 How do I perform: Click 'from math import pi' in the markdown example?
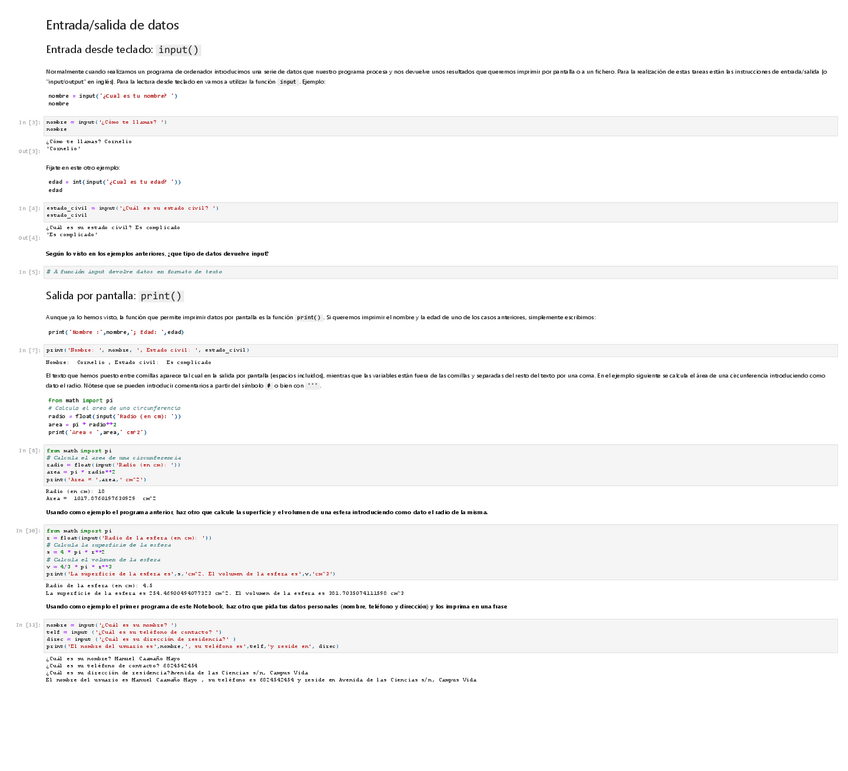[81, 401]
